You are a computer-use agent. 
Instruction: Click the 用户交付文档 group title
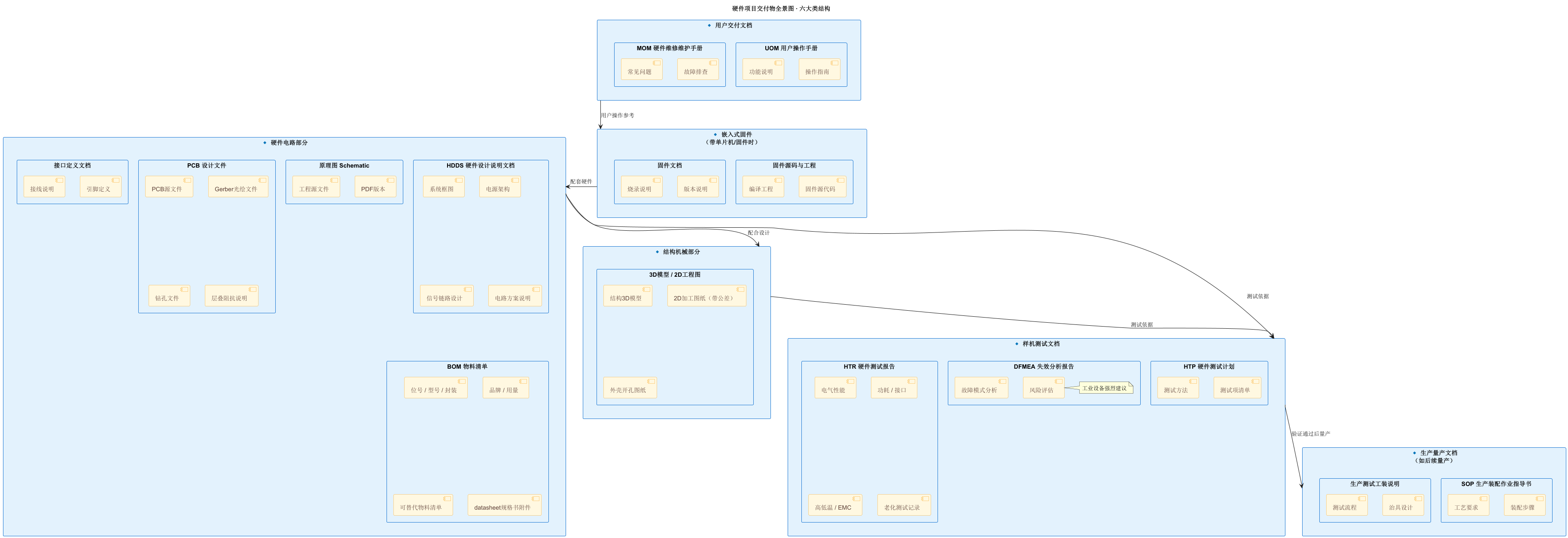(x=733, y=25)
